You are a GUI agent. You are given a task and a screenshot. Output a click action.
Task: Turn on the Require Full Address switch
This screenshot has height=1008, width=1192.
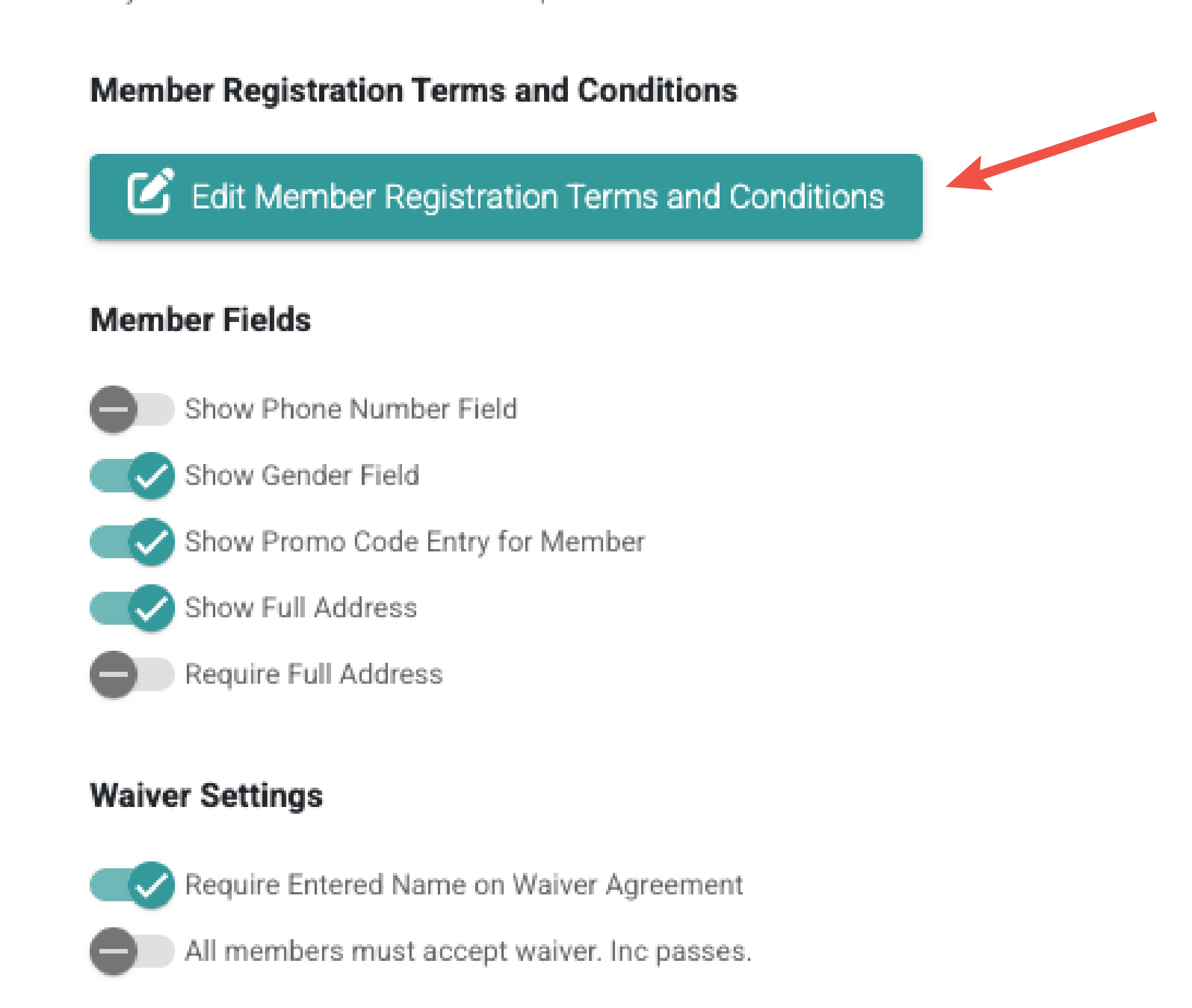(132, 674)
